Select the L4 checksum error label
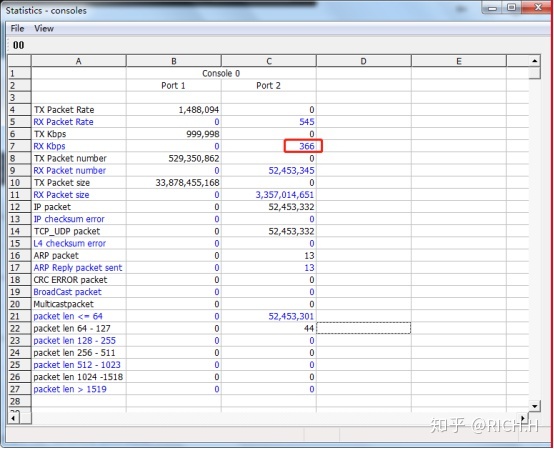Image resolution: width=554 pixels, height=449 pixels. (70, 243)
